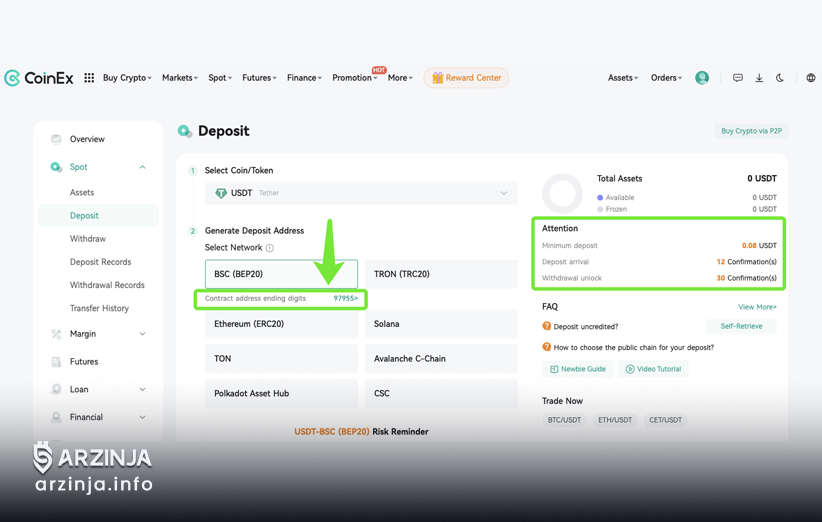
Task: Open the More menu
Action: pyautogui.click(x=400, y=78)
